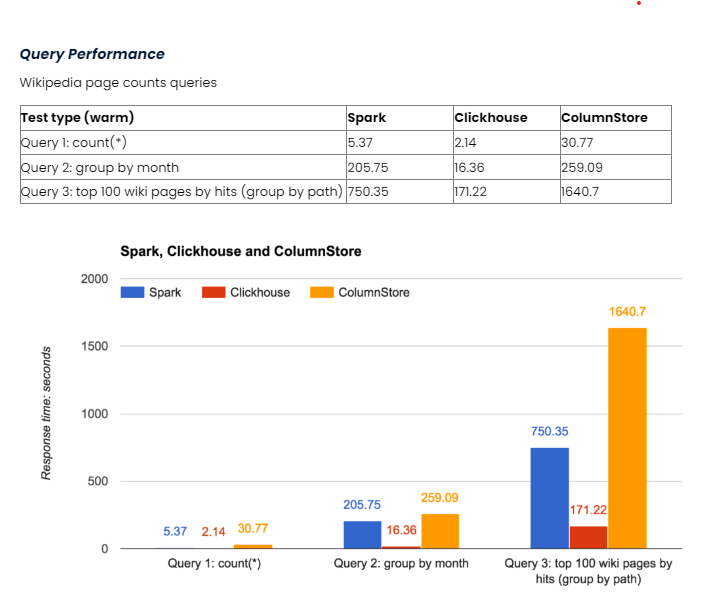The height and width of the screenshot is (592, 726).
Task: Click the small orange ColumnStore bar for Query 1
Action: (x=253, y=547)
